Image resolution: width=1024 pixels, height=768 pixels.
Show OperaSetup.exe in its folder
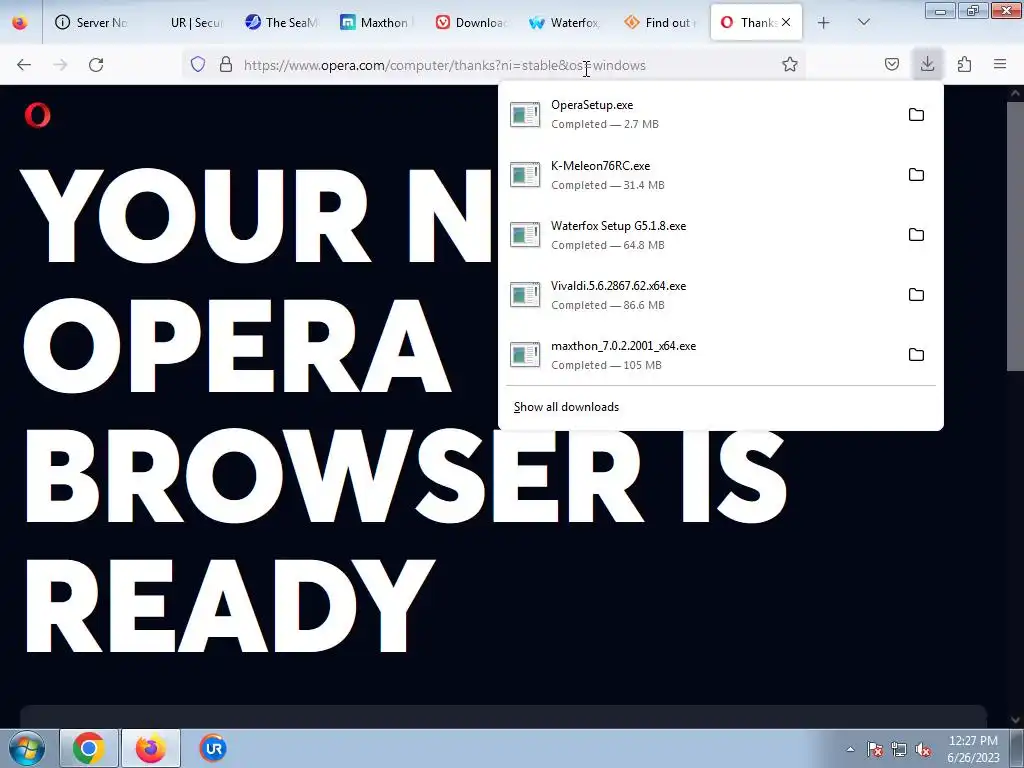pyautogui.click(x=916, y=114)
